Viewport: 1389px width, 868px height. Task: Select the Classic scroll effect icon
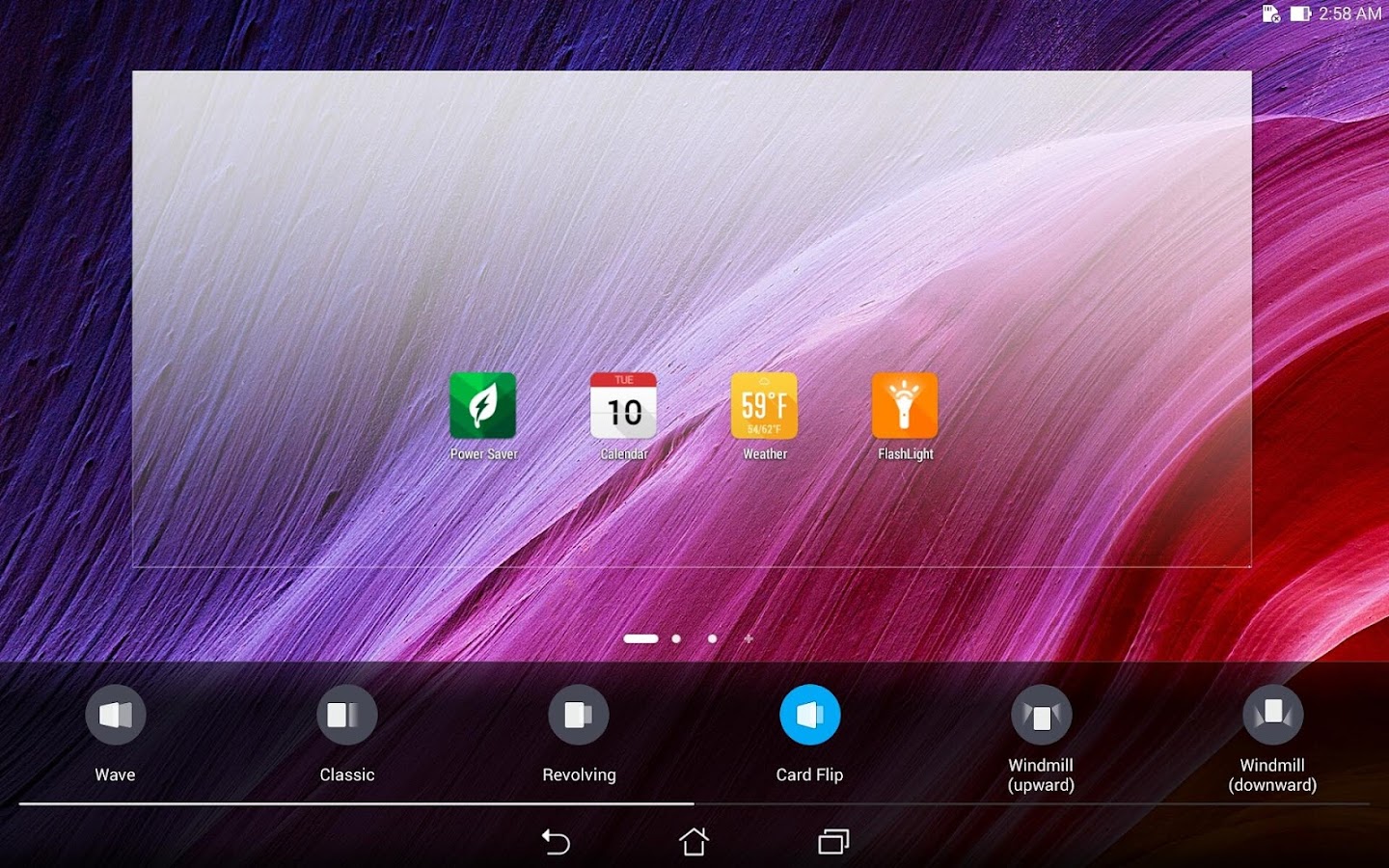click(x=346, y=715)
